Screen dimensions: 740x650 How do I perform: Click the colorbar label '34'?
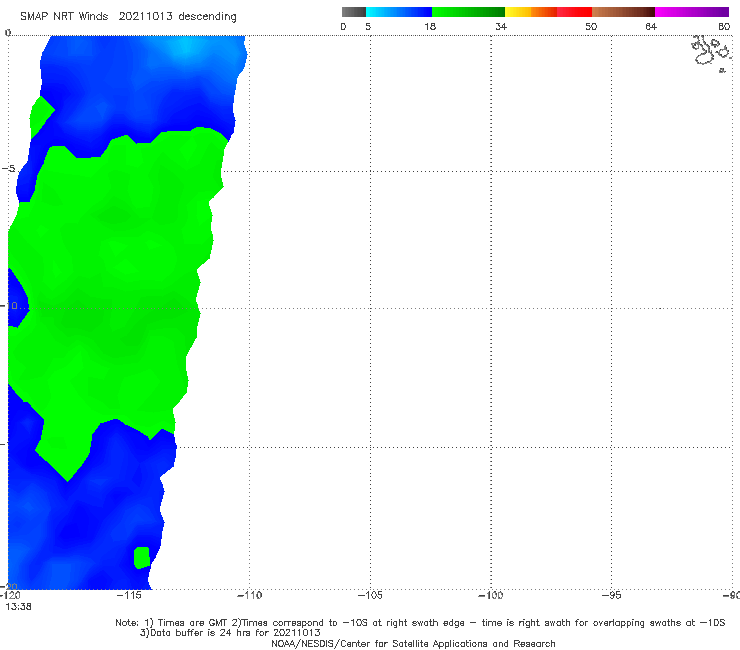pos(501,26)
